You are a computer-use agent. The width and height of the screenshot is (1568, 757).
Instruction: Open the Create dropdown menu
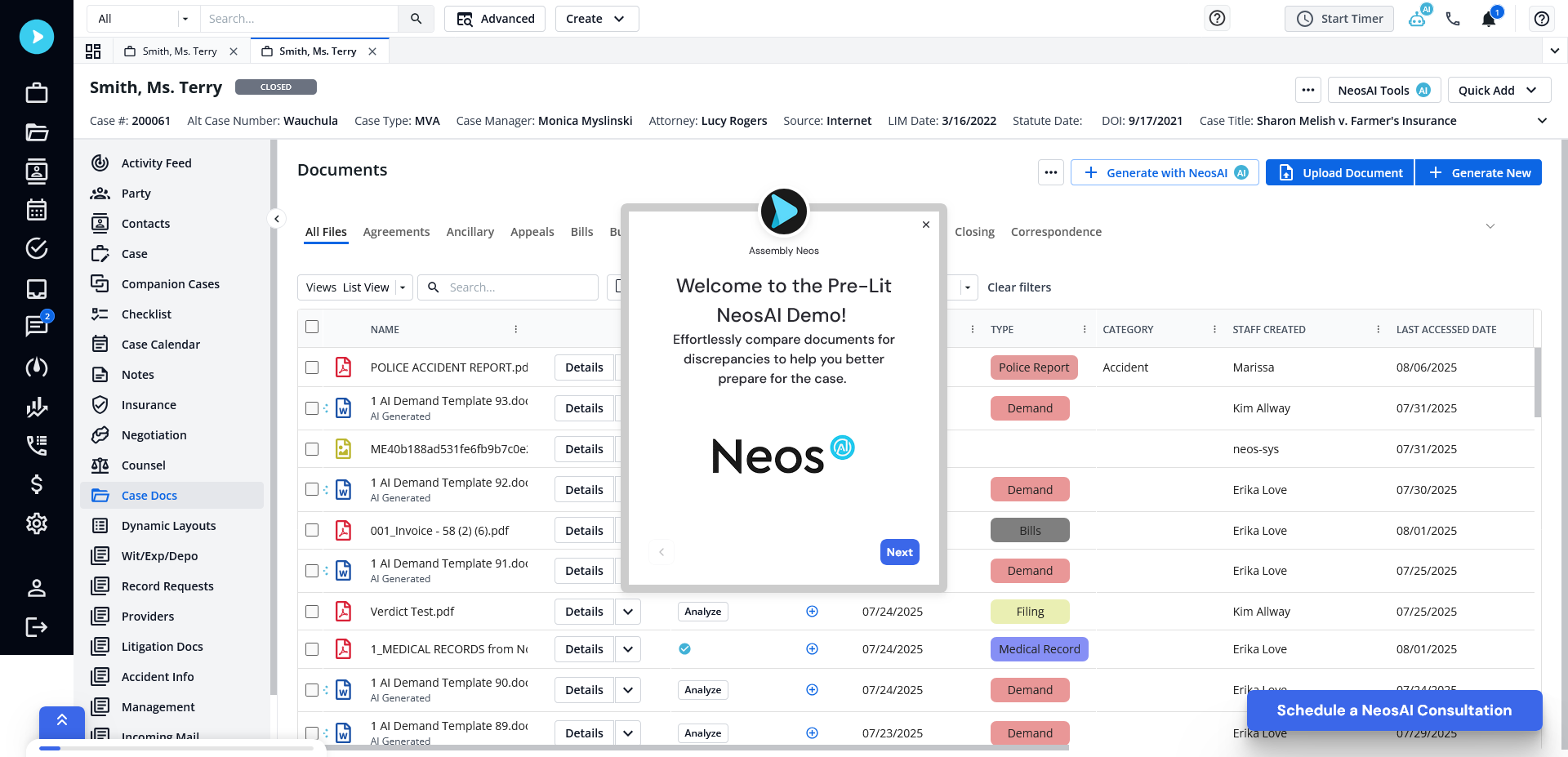[x=597, y=19]
